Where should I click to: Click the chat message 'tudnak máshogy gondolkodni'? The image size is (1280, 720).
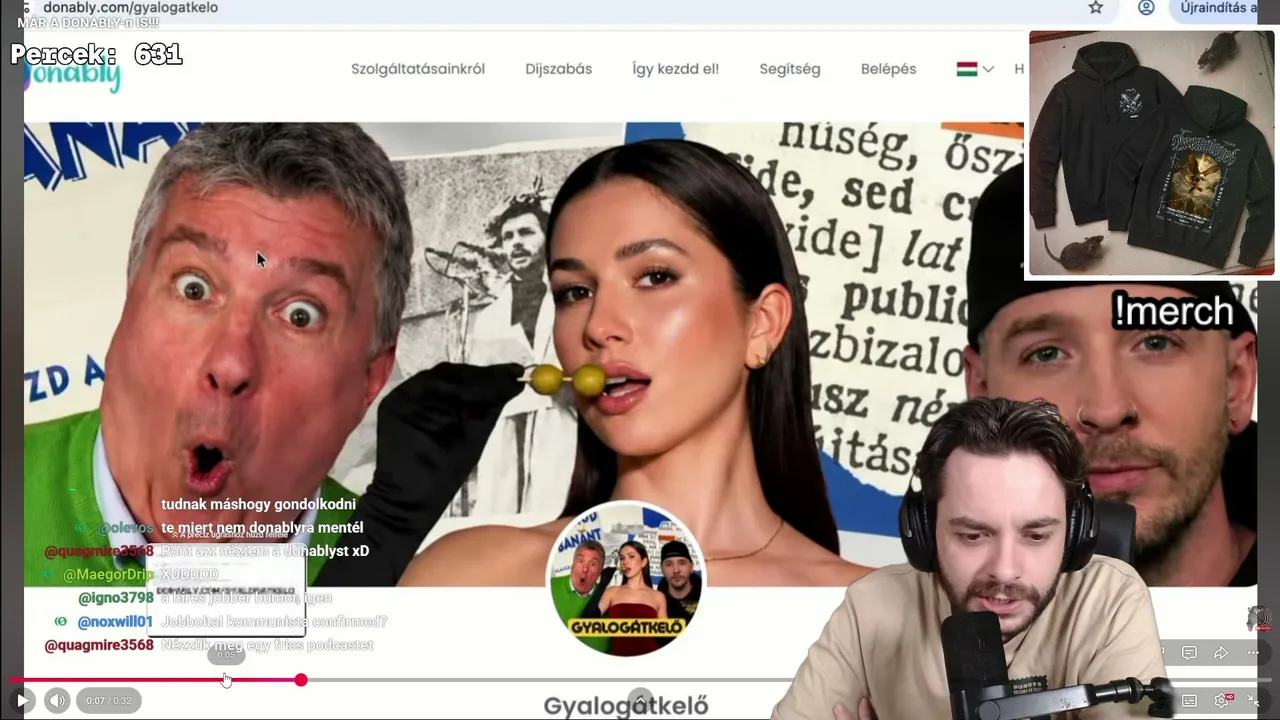pyautogui.click(x=258, y=504)
